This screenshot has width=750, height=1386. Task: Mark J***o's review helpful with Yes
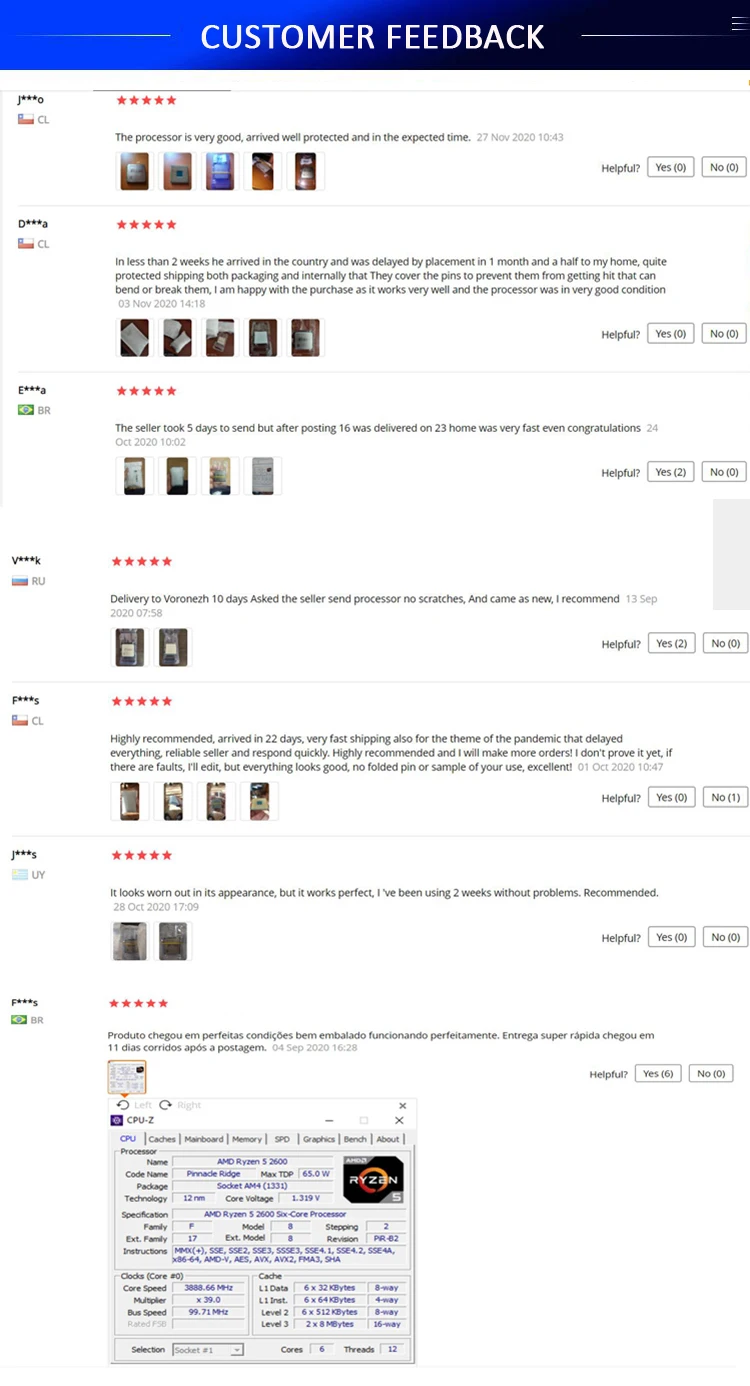point(671,167)
